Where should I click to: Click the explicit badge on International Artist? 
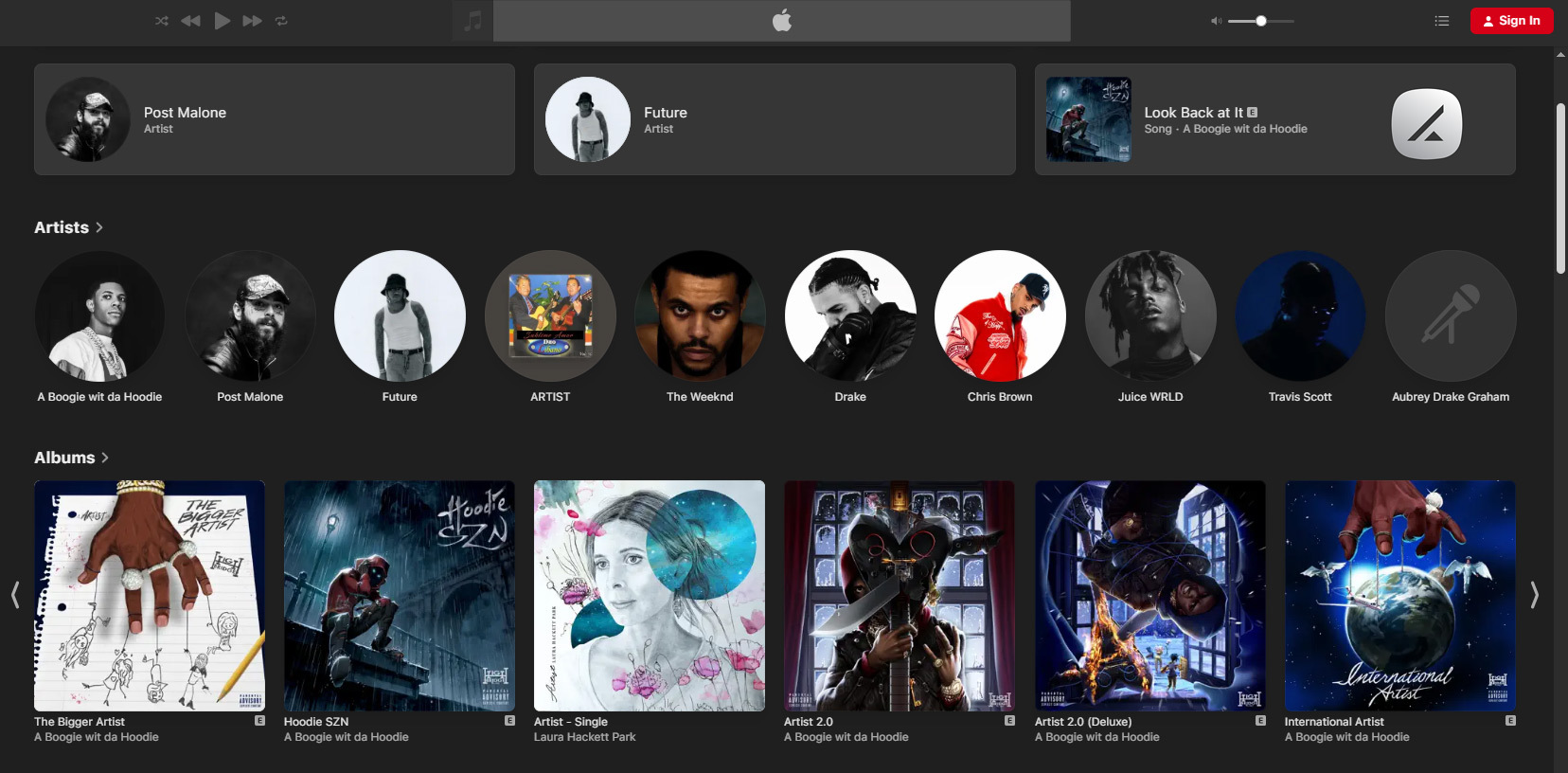(x=1510, y=721)
